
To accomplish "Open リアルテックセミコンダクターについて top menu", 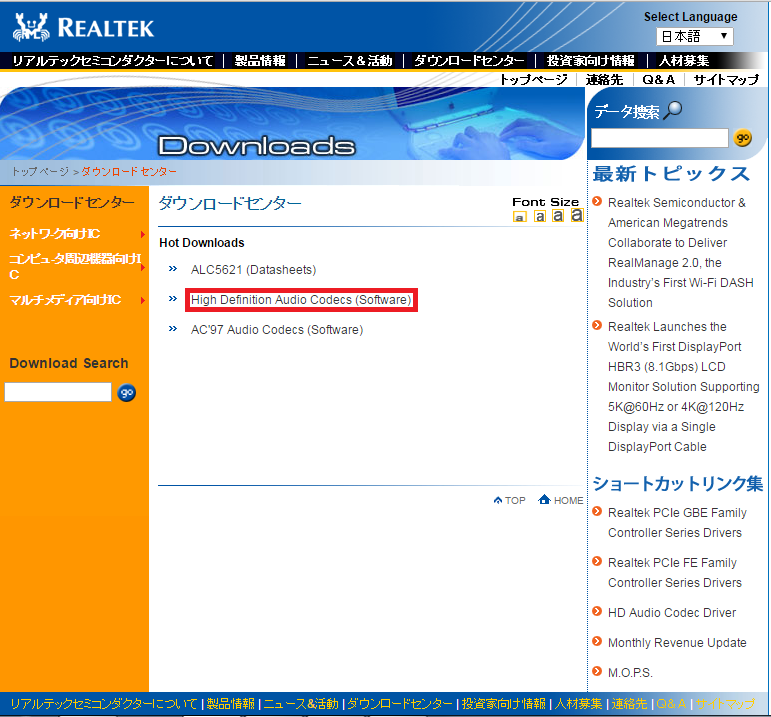I will [x=113, y=61].
